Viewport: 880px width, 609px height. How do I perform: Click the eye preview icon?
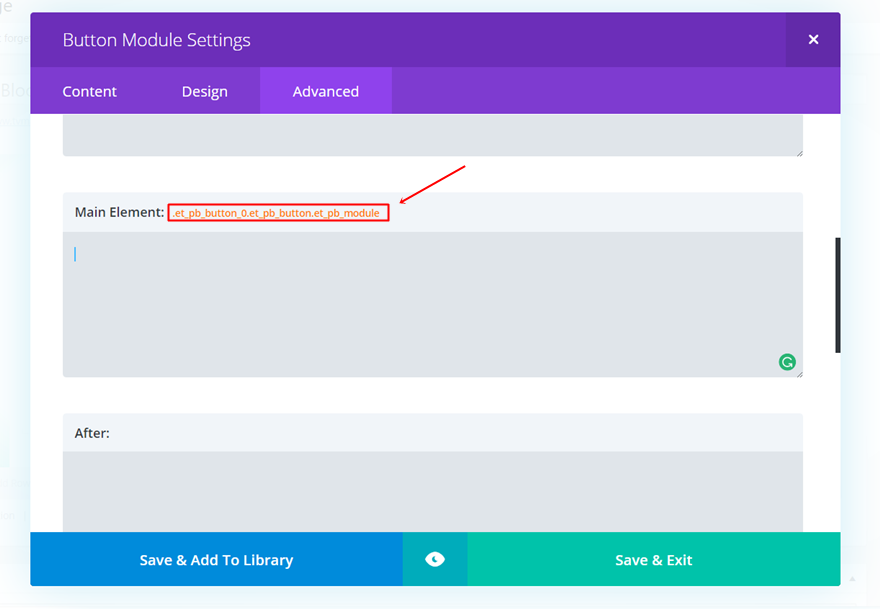tap(435, 560)
